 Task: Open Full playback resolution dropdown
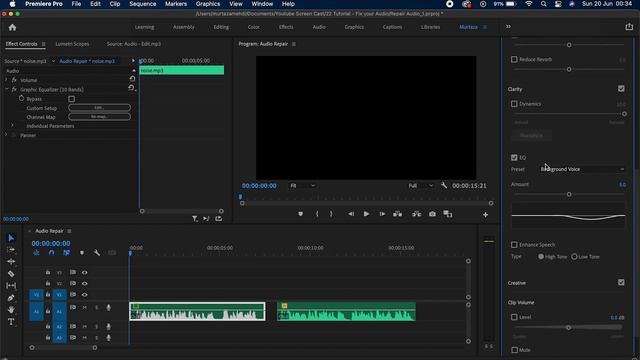click(421, 186)
